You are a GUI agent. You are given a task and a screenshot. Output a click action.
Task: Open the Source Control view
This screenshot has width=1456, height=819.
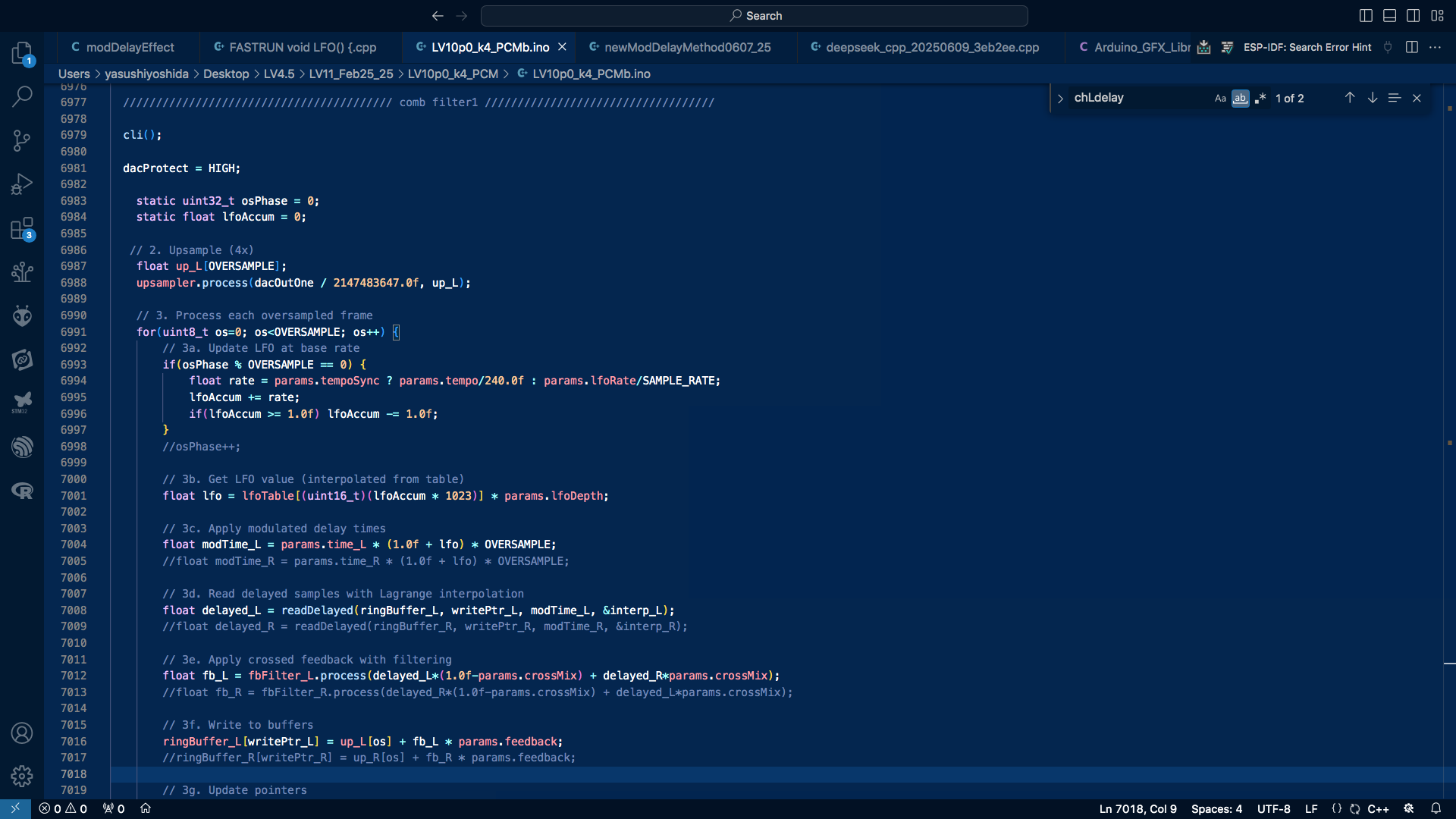tap(22, 140)
